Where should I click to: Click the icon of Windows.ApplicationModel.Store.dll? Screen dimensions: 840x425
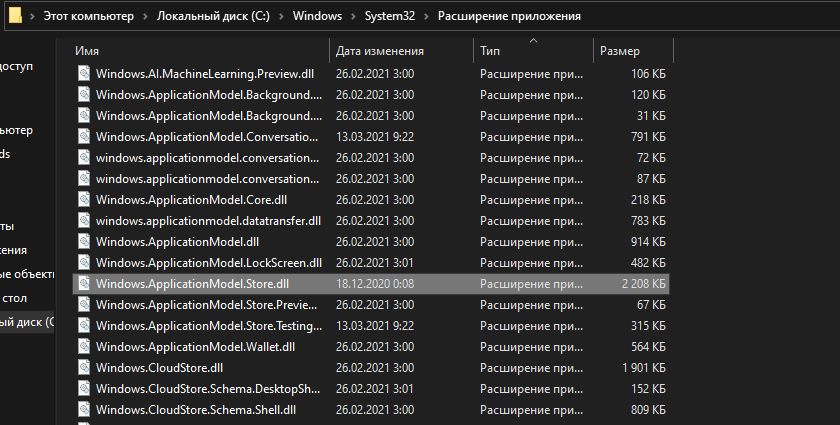(x=84, y=284)
